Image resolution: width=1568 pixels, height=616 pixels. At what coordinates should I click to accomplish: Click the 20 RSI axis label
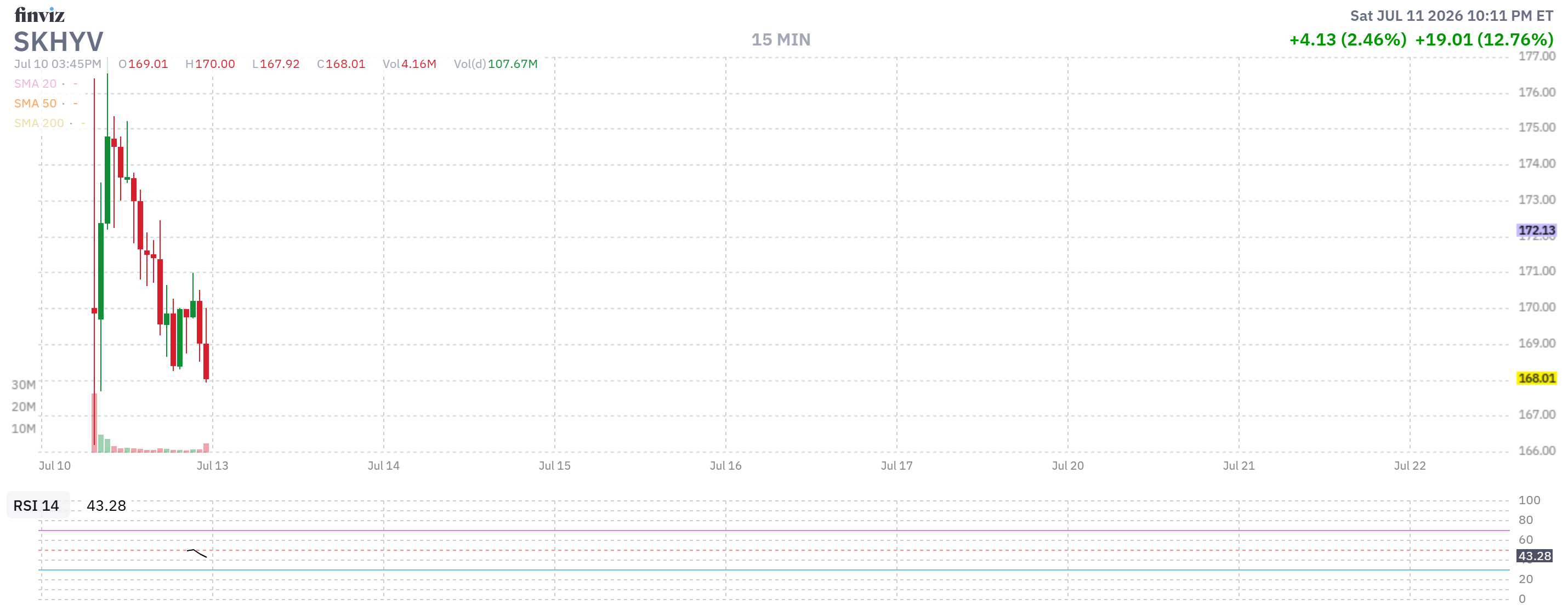(1525, 579)
